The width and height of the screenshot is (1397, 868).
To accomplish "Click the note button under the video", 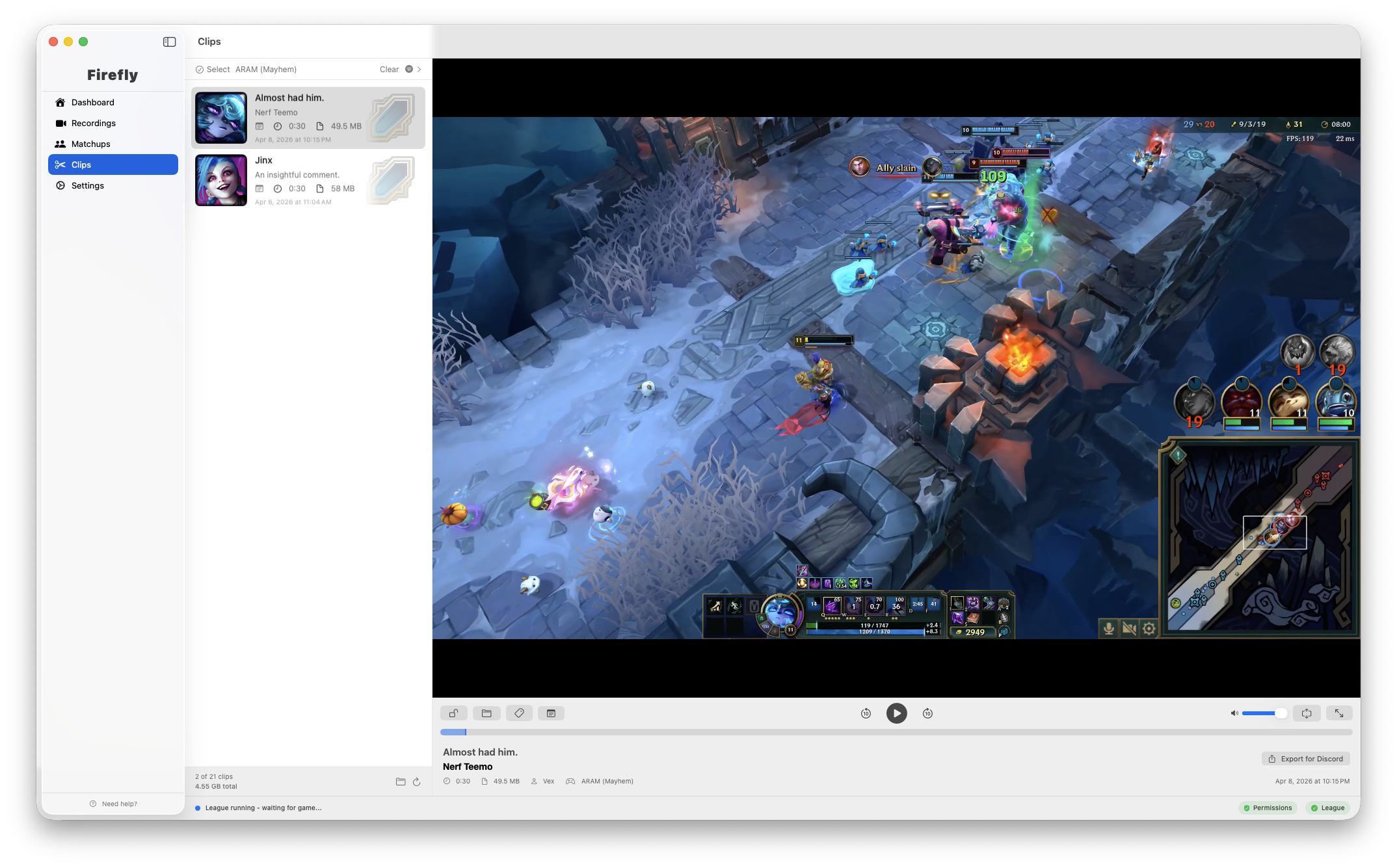I will click(x=551, y=713).
